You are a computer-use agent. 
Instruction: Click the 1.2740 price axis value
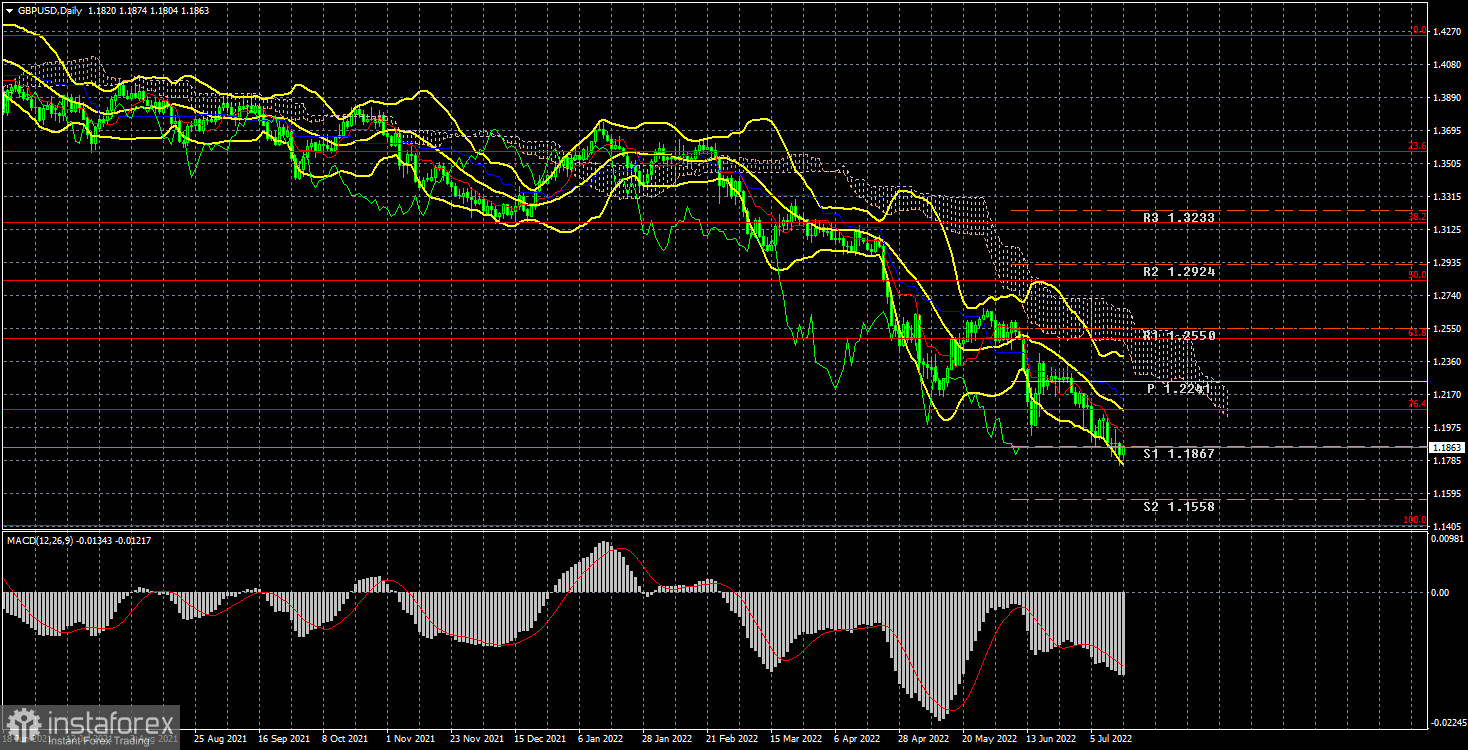click(x=1446, y=296)
